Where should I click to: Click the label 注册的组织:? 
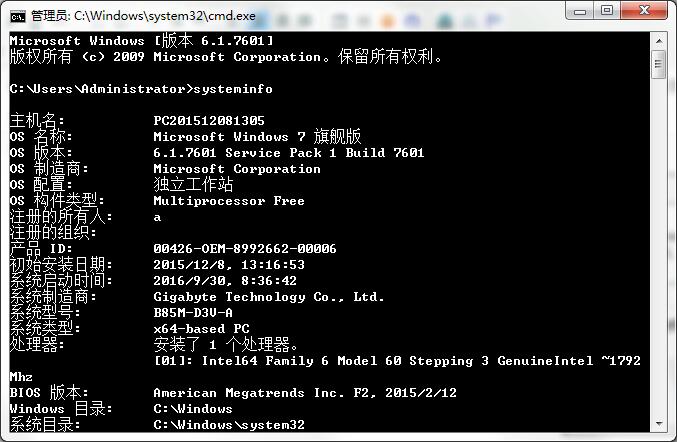point(53,233)
